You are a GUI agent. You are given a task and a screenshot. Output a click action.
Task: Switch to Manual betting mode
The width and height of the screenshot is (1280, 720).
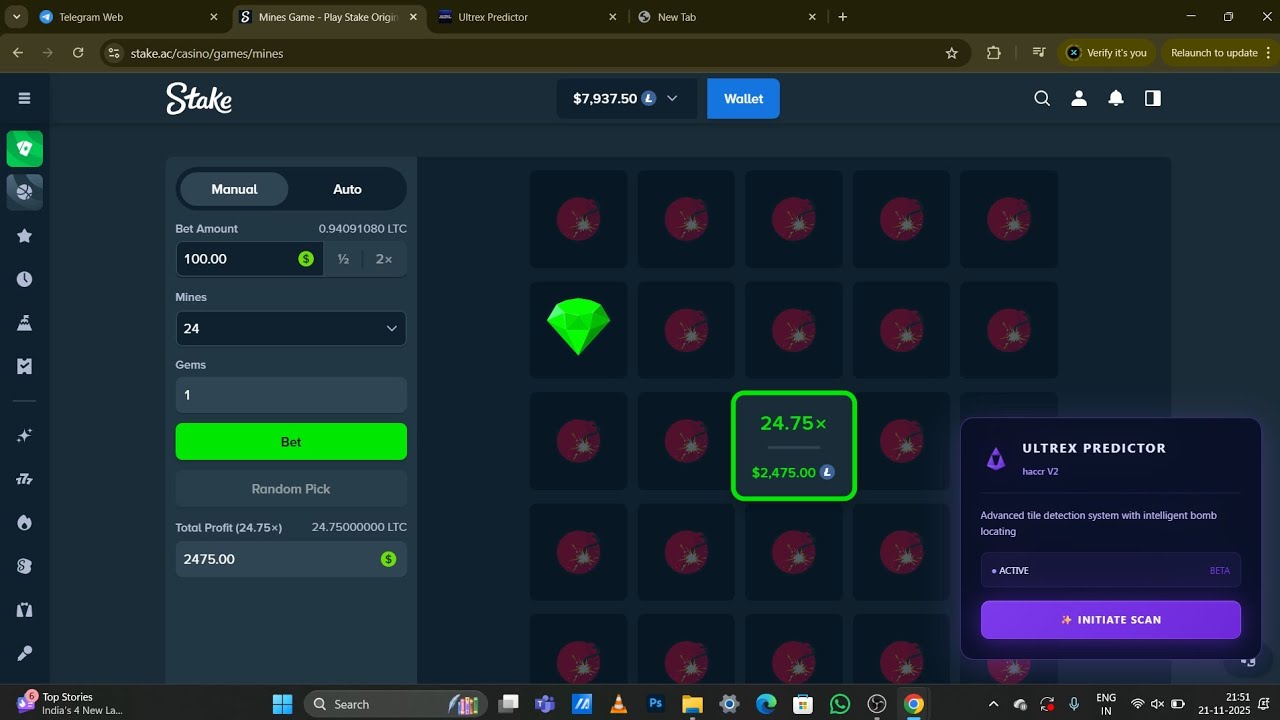pos(234,189)
